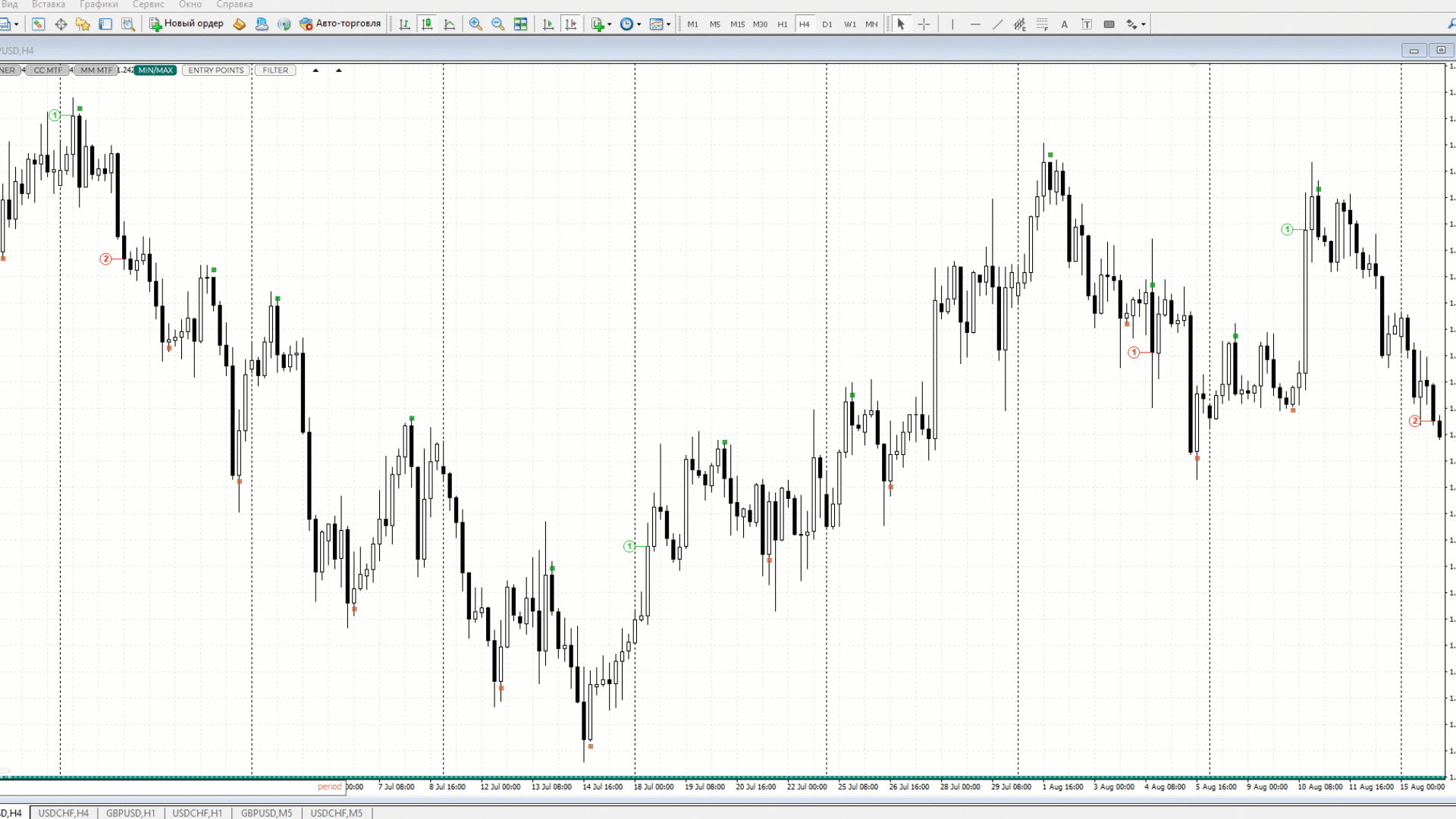Screen dimensions: 1456x819
Task: Switch chart to line chart
Action: pos(450,24)
